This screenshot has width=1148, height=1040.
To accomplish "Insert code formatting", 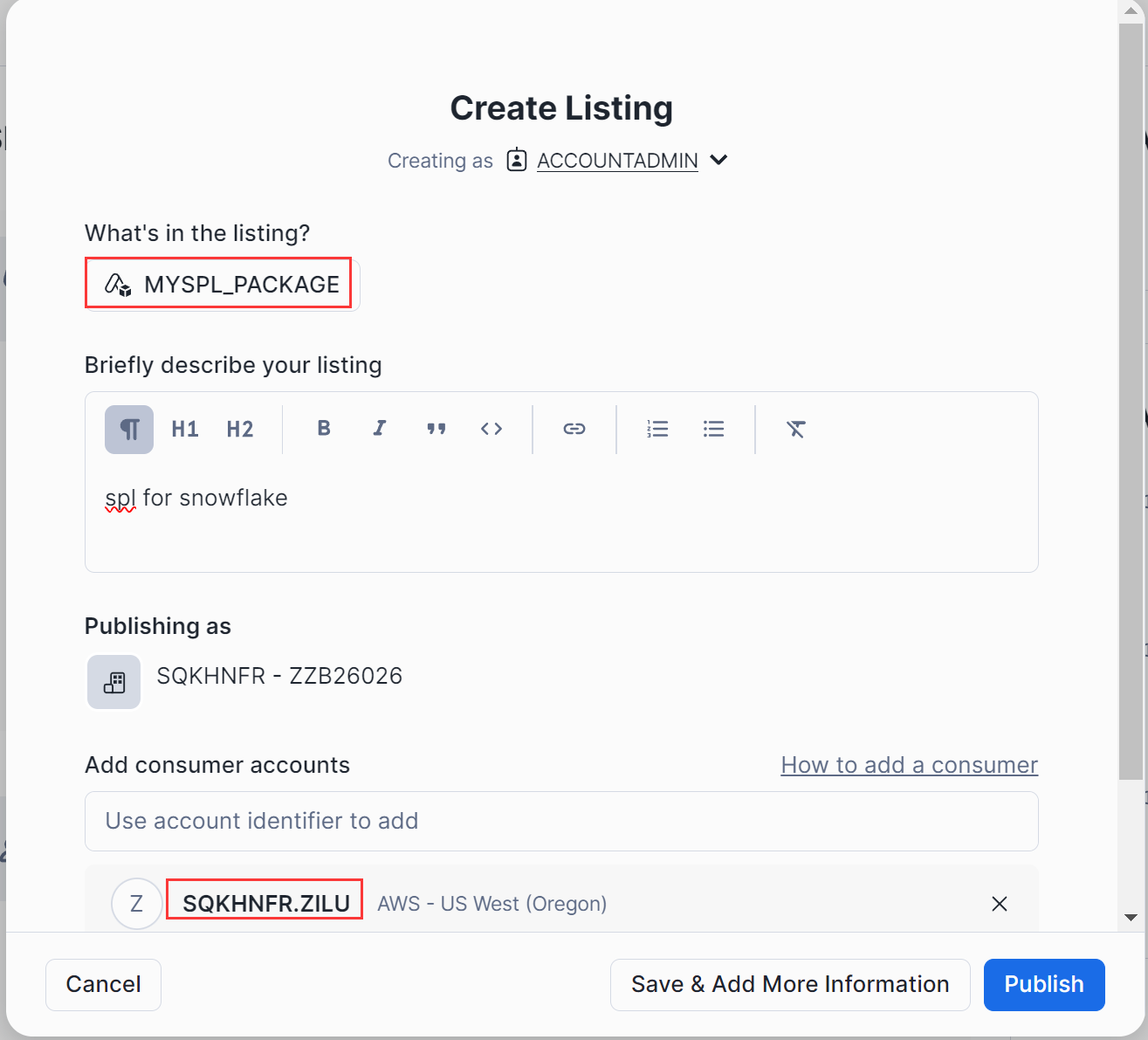I will (492, 429).
